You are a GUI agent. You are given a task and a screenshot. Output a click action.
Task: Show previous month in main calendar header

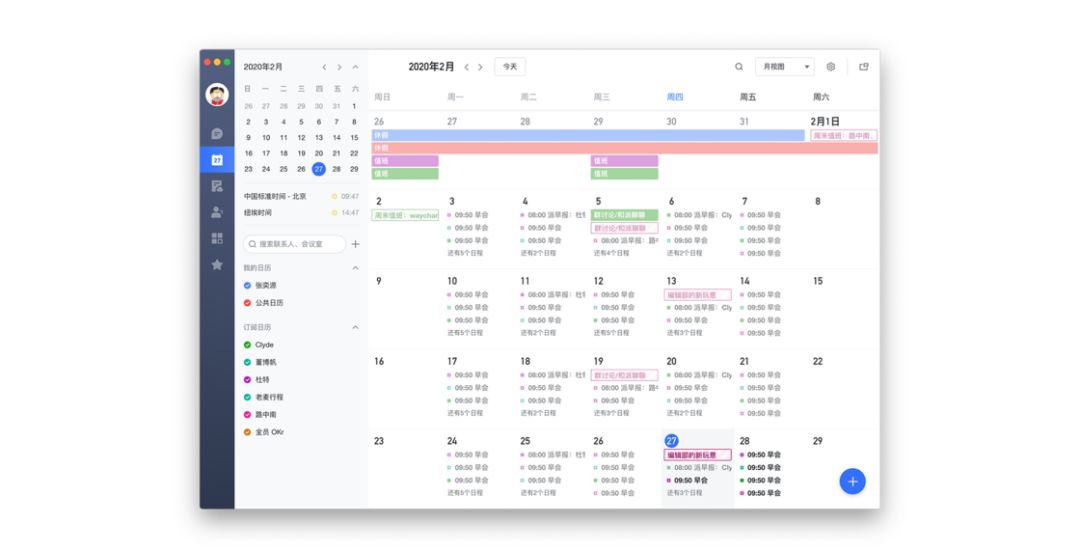(x=466, y=68)
